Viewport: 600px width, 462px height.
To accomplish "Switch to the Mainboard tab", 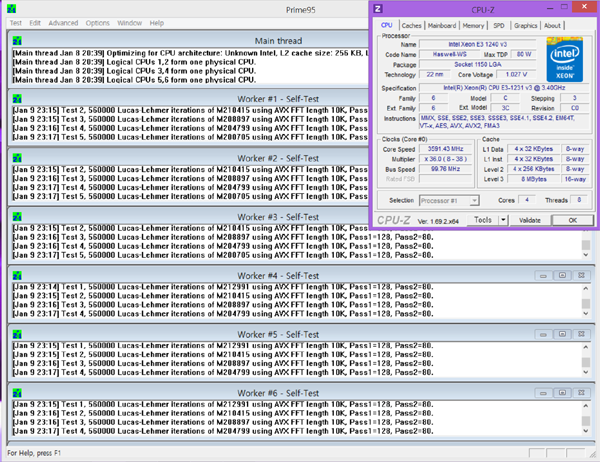I will [442, 26].
